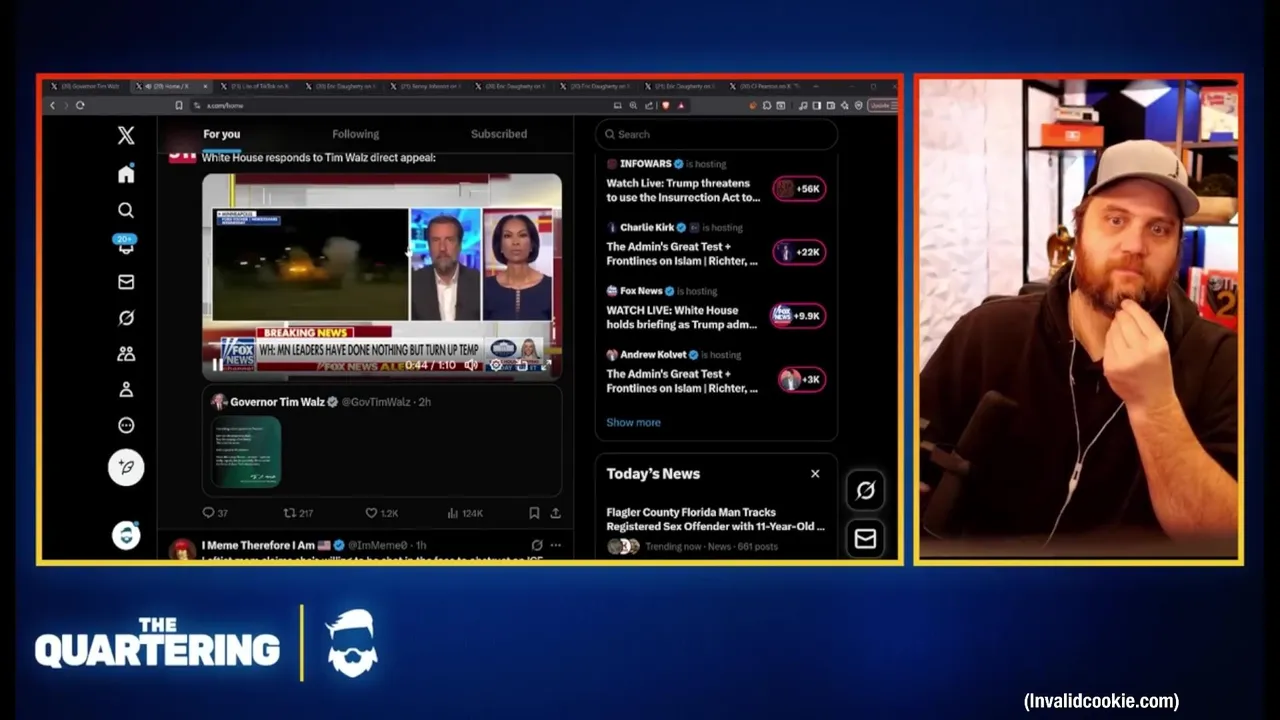This screenshot has width=1280, height=720.
Task: Click the white compose Post button
Action: point(126,467)
